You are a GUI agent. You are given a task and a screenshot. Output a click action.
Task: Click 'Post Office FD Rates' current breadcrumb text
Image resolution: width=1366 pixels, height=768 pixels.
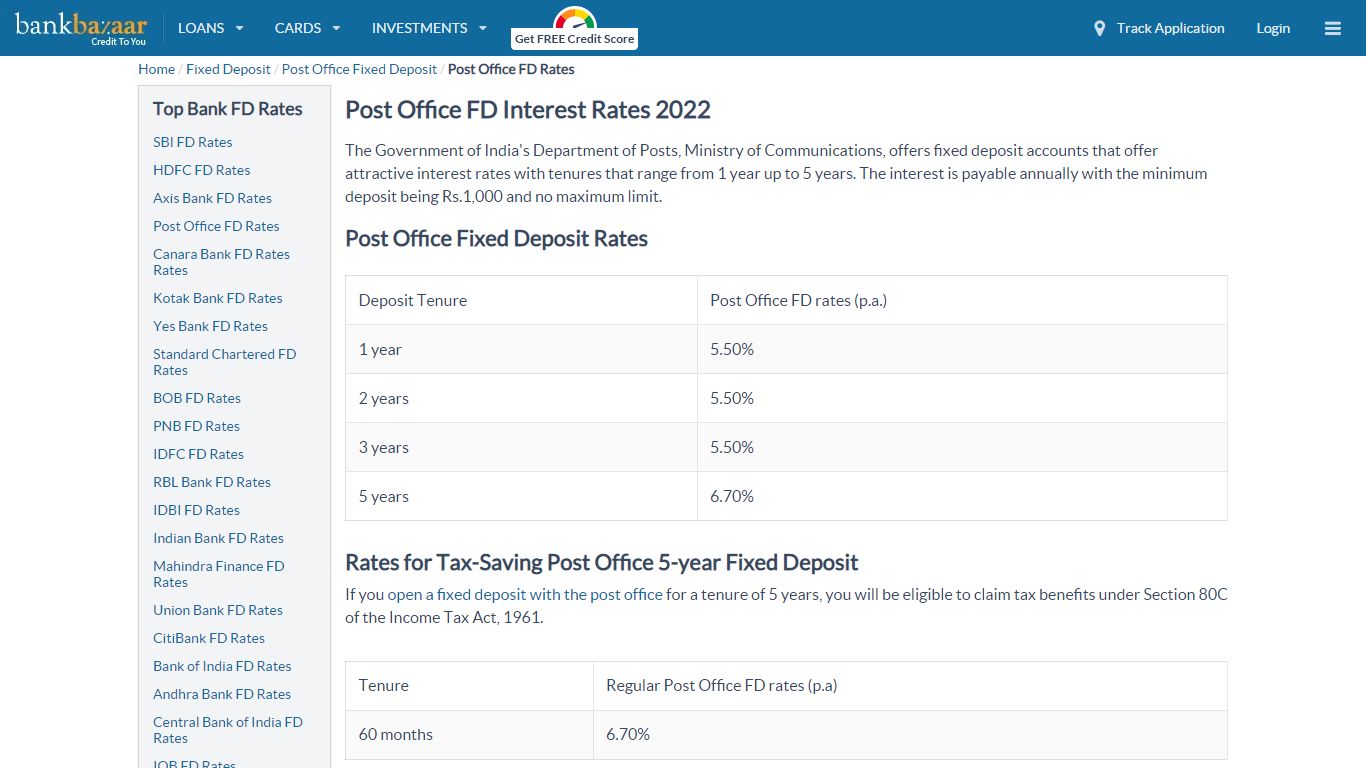[x=511, y=69]
